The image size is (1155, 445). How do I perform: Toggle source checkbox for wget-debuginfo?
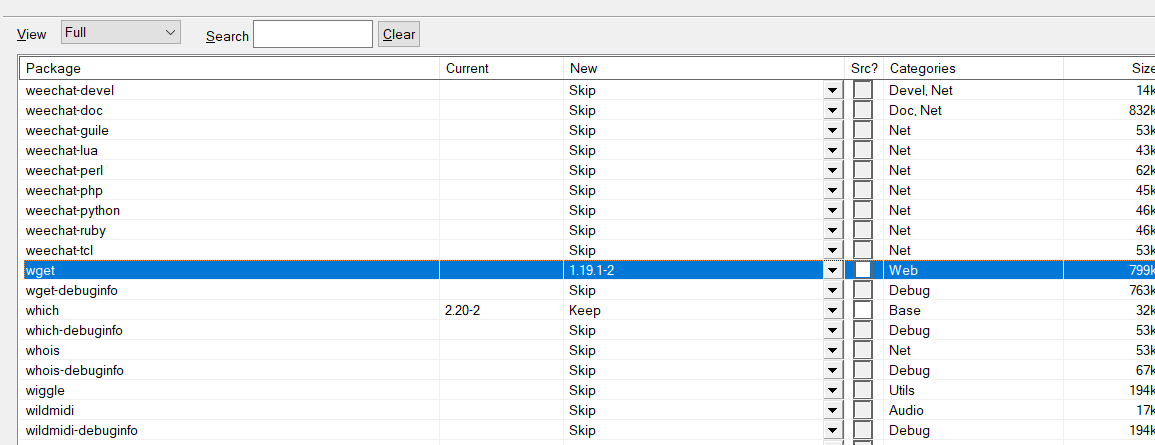coord(863,290)
